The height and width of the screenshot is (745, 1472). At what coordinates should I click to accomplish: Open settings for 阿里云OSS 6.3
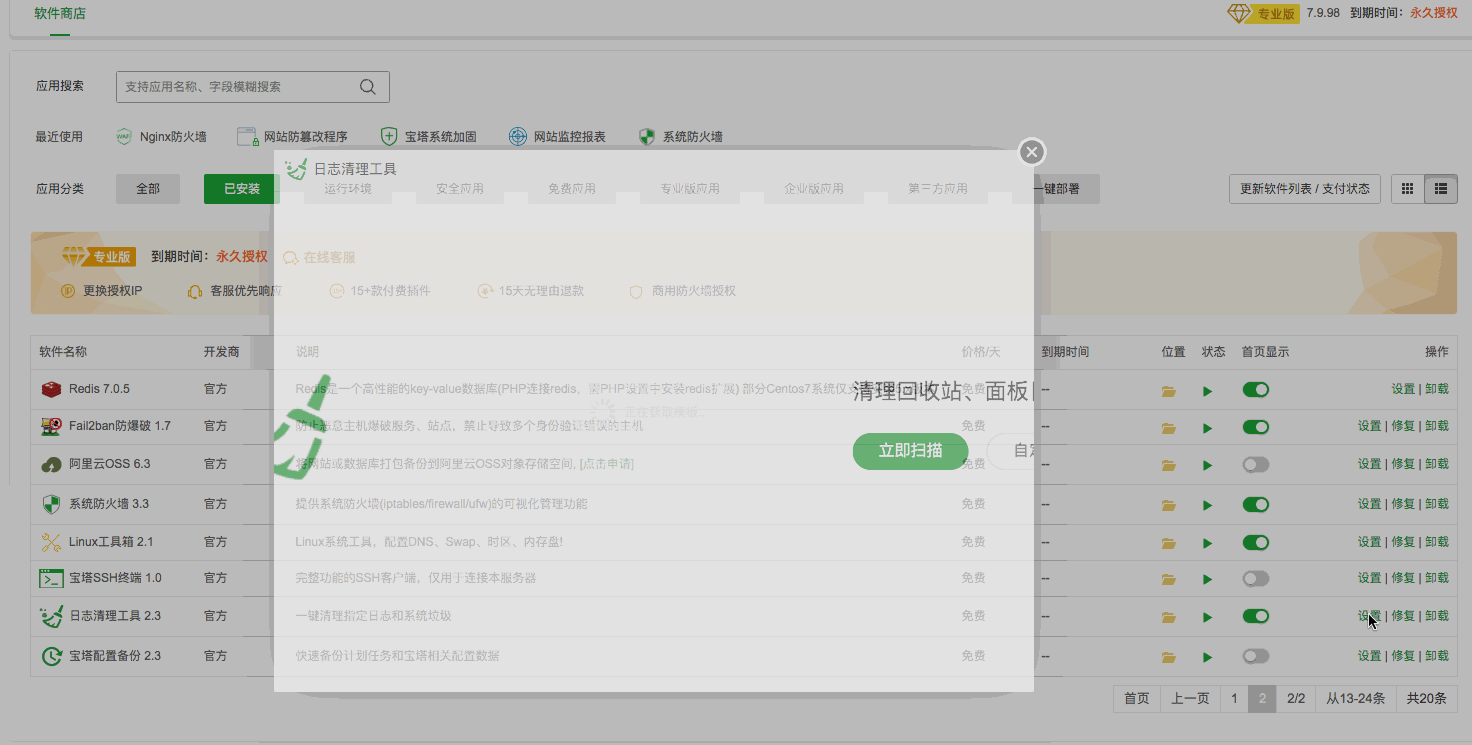(x=1369, y=464)
